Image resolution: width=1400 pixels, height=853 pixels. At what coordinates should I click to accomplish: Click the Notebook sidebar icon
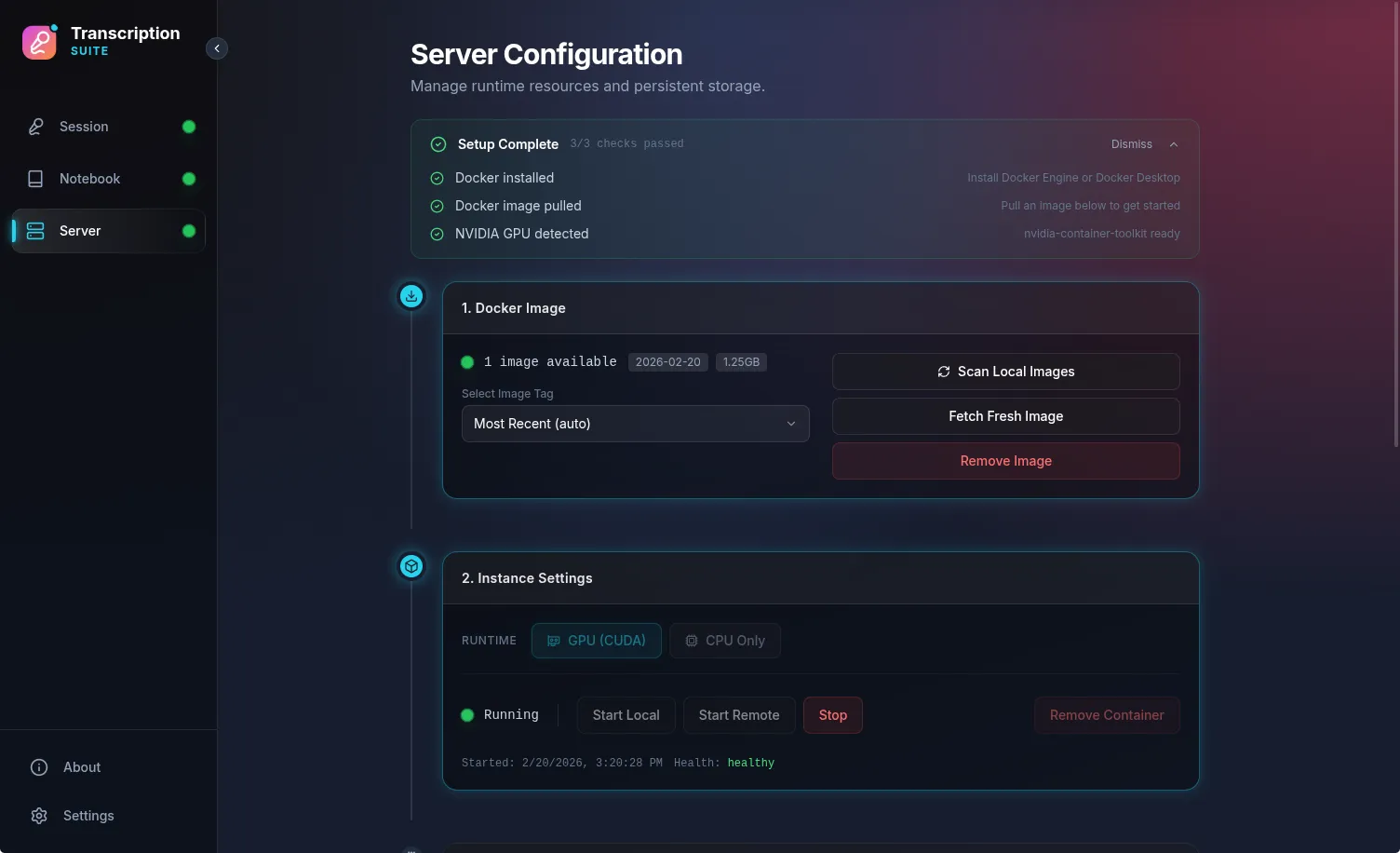point(35,178)
